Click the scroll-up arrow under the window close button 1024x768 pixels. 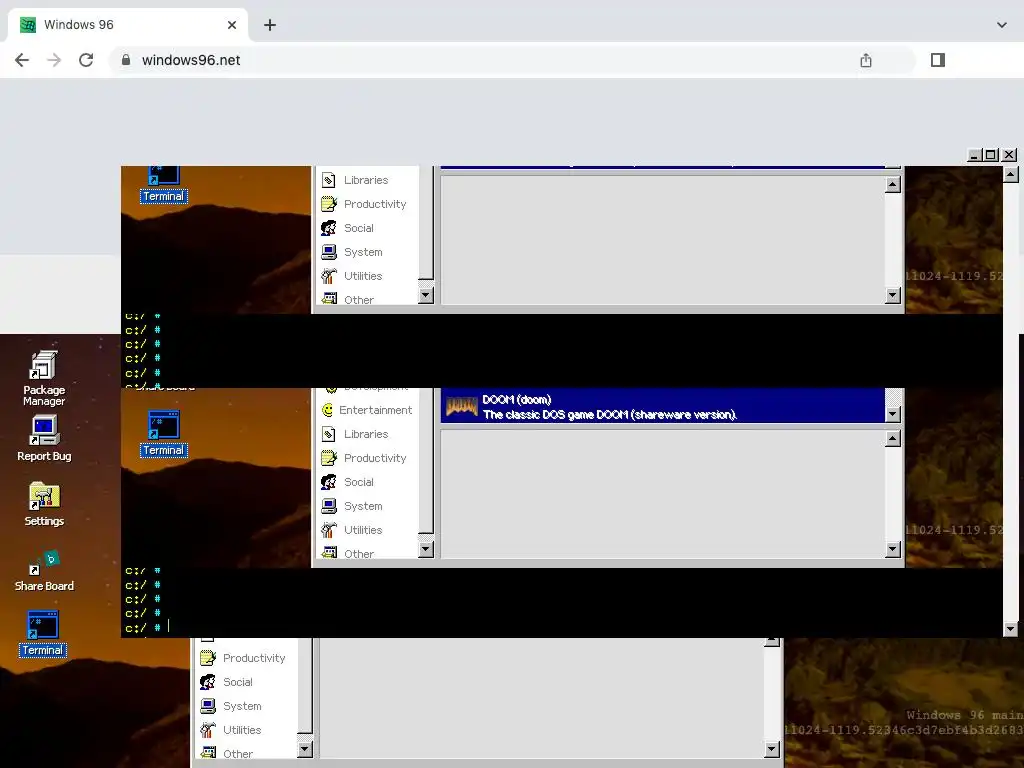1010,174
